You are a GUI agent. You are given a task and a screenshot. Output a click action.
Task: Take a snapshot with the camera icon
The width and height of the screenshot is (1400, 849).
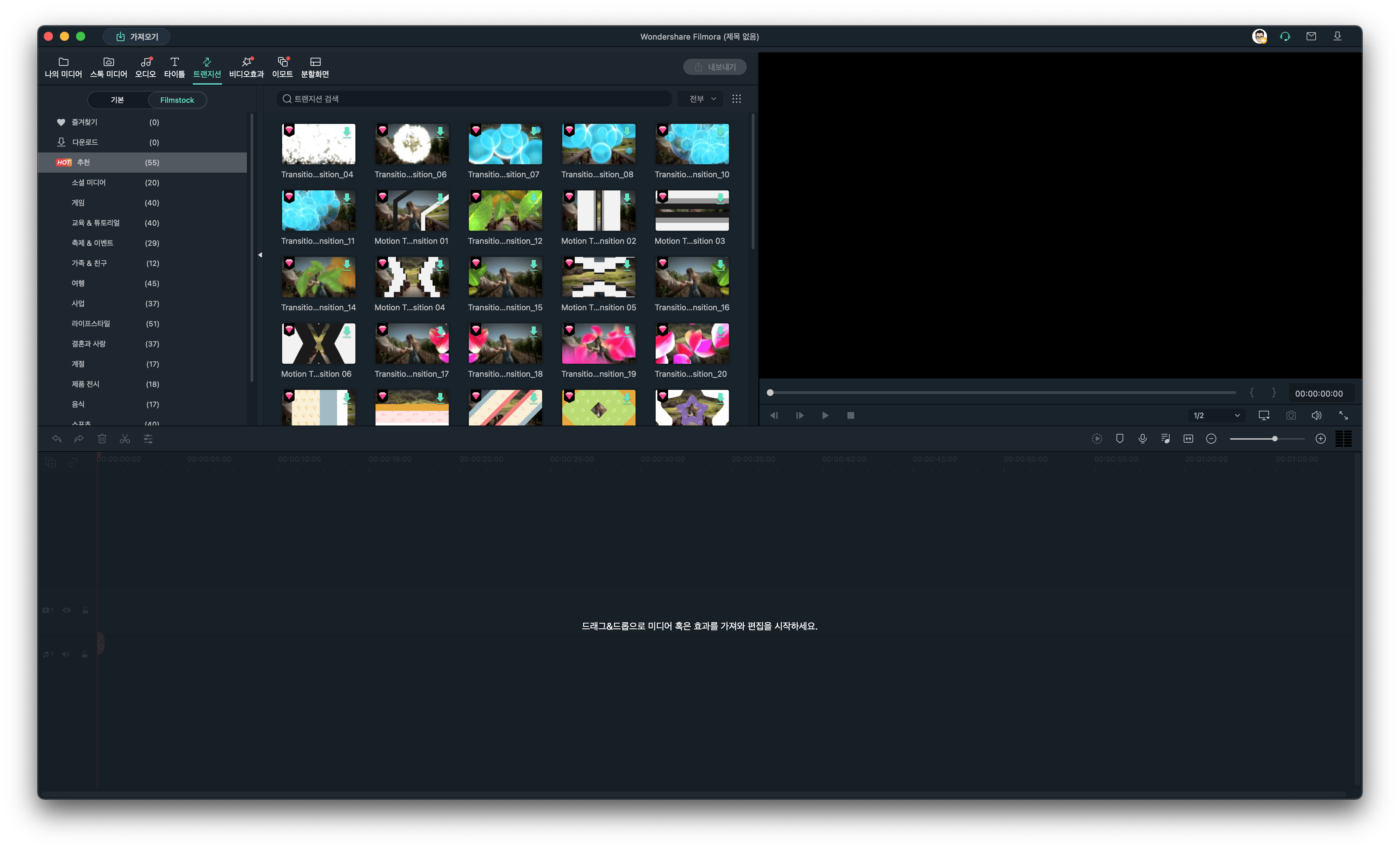tap(1291, 415)
